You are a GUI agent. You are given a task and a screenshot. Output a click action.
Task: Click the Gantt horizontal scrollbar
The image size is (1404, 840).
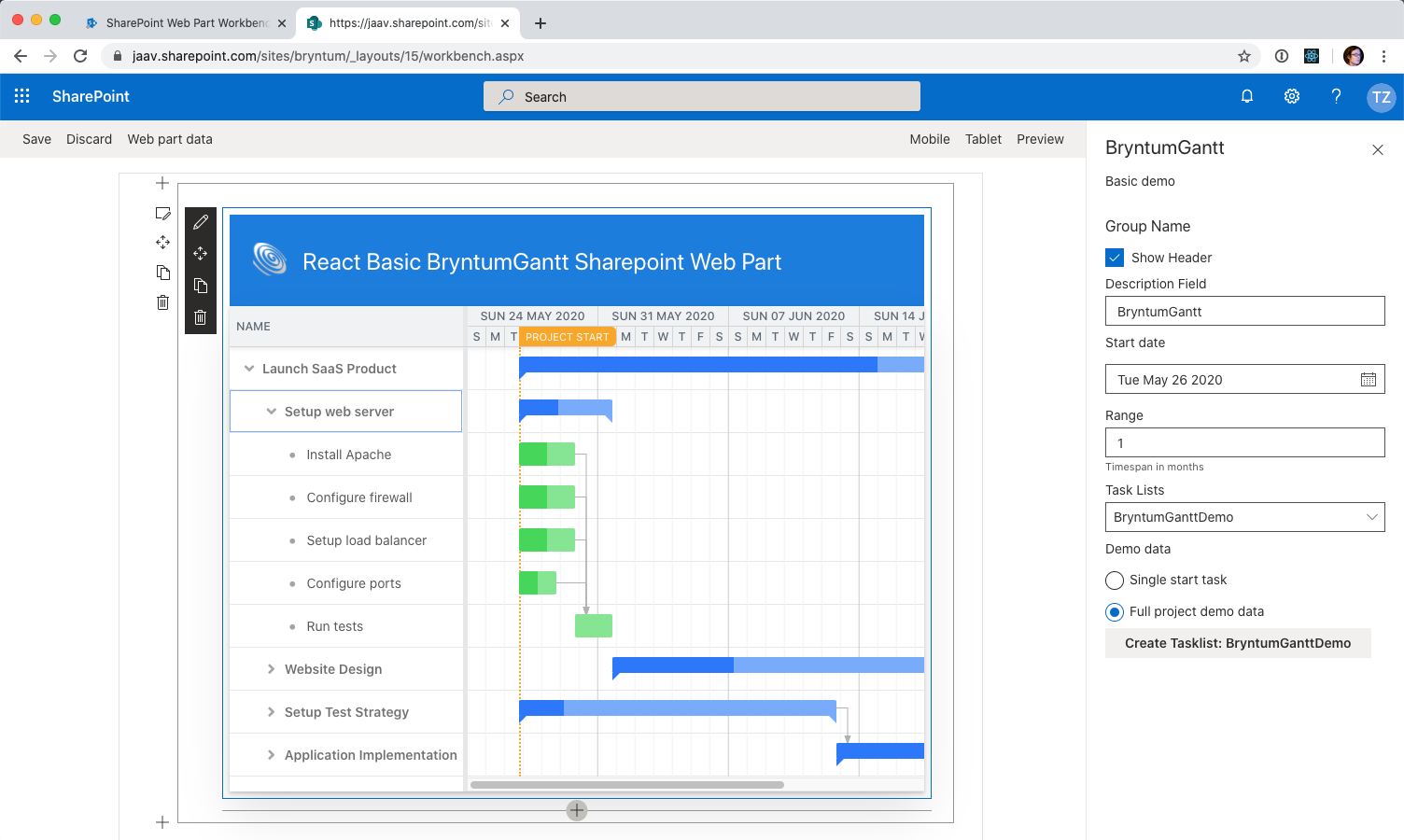[x=627, y=785]
